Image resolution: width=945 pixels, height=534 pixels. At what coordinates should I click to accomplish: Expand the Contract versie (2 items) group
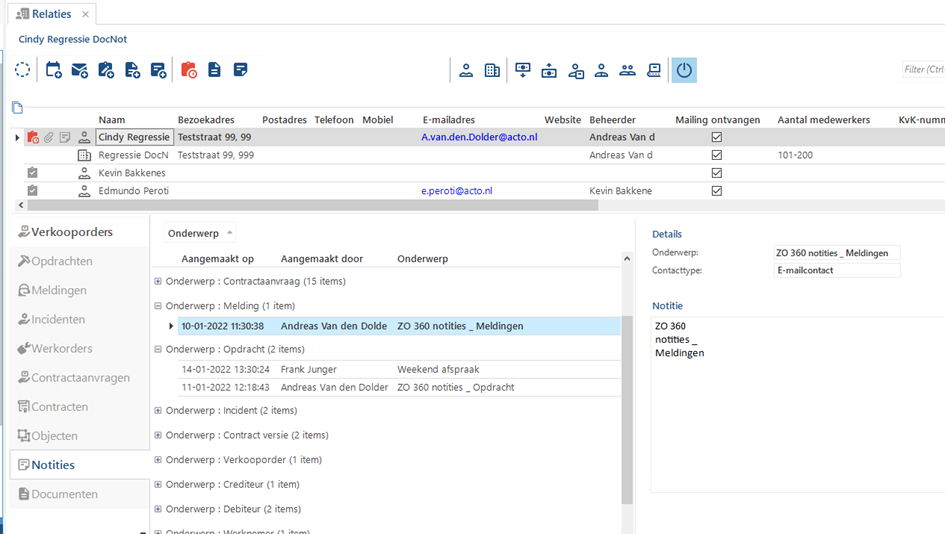(158, 435)
